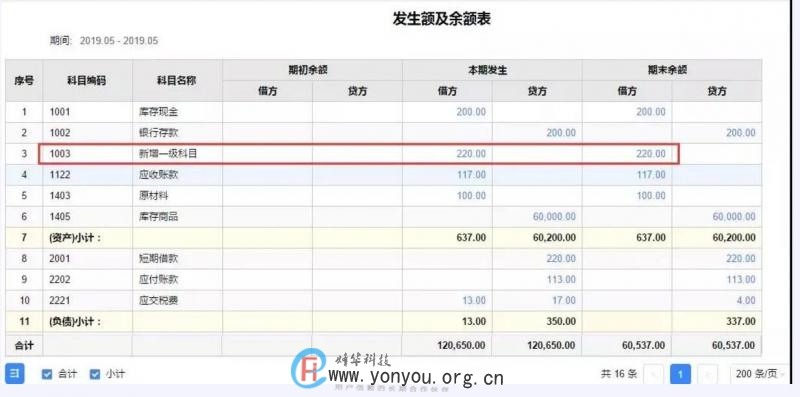Click account code 1122 for 应收账款
800x397 pixels.
(60, 175)
